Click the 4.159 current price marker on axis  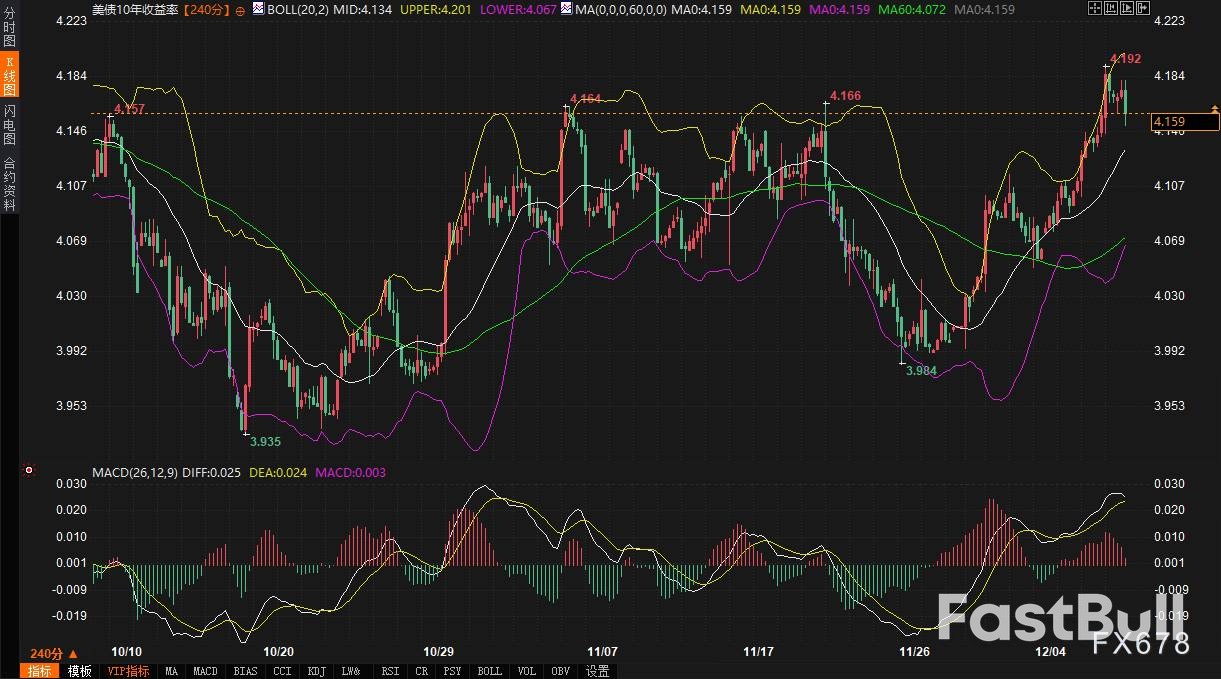pos(1184,122)
